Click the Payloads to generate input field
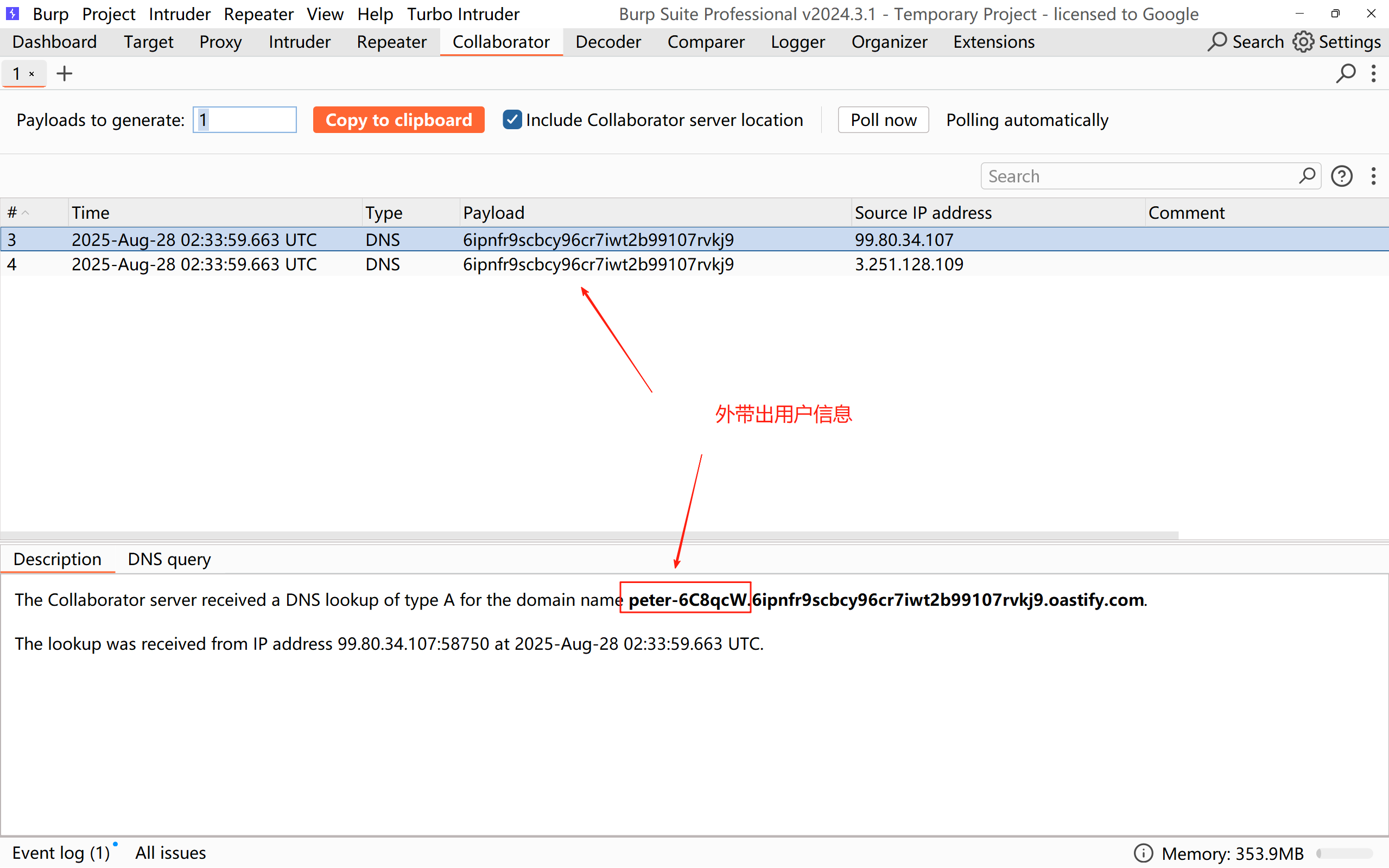1389x868 pixels. (x=245, y=120)
